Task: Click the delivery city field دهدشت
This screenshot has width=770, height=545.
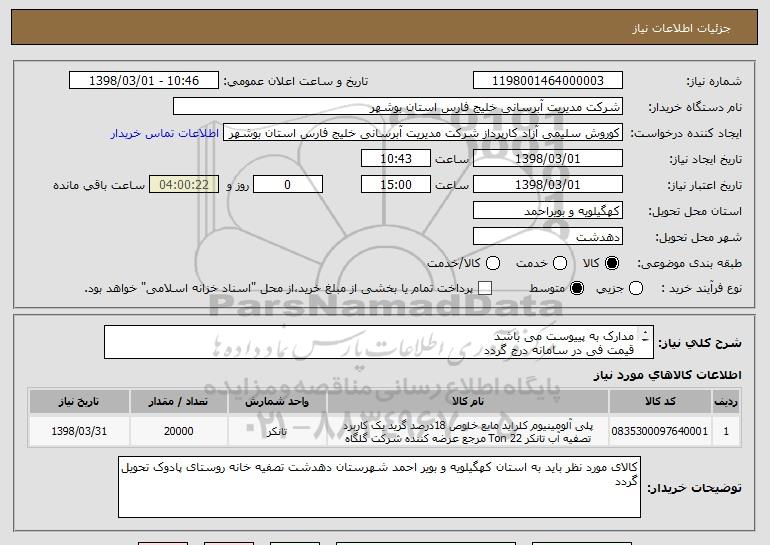Action: click(548, 237)
